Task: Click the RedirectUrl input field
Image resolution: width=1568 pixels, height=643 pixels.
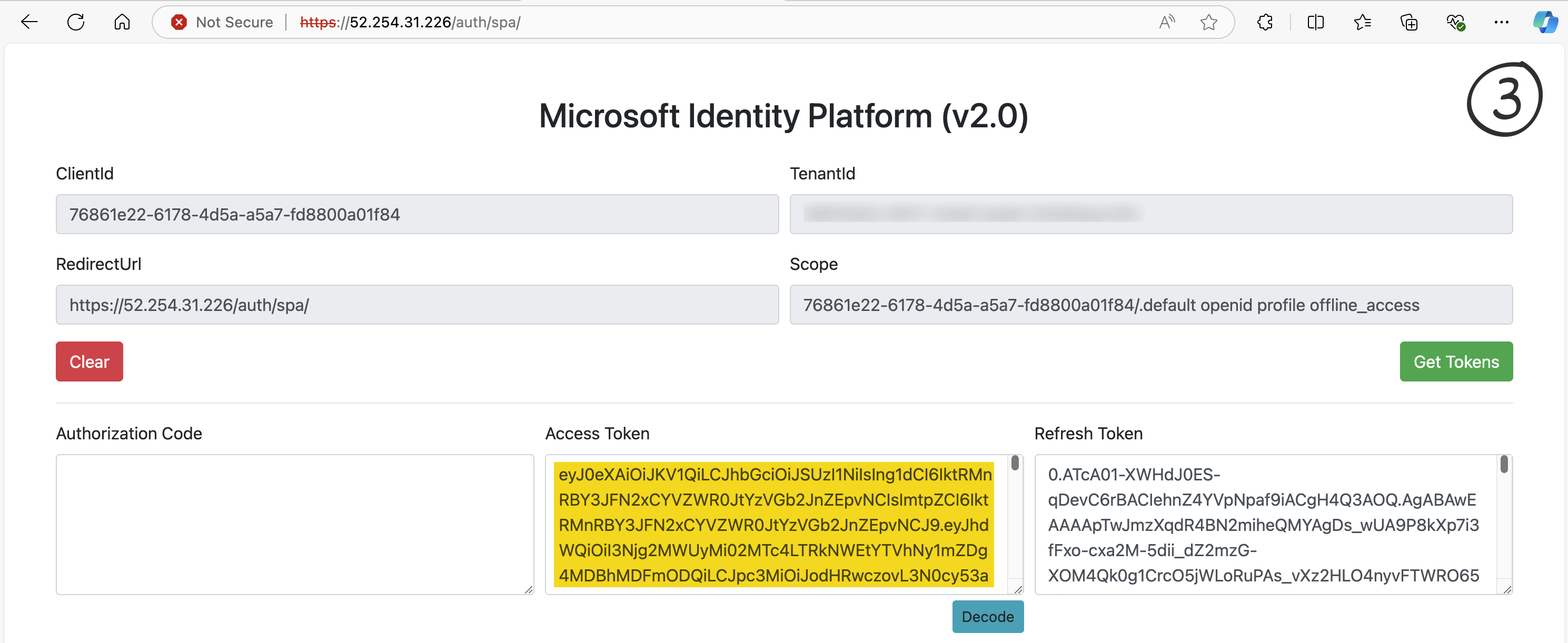Action: (x=417, y=305)
